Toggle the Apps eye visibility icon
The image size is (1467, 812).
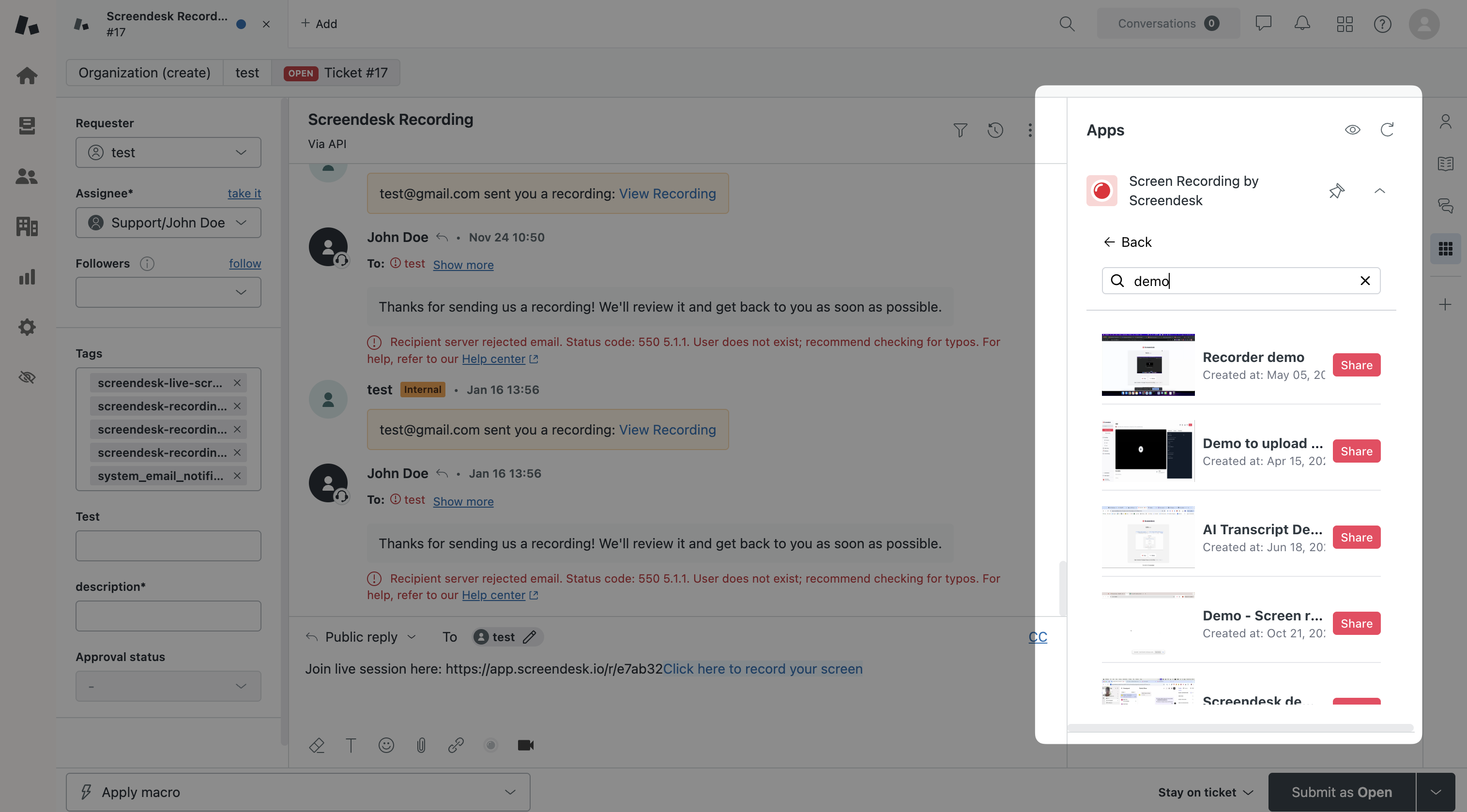point(1352,130)
